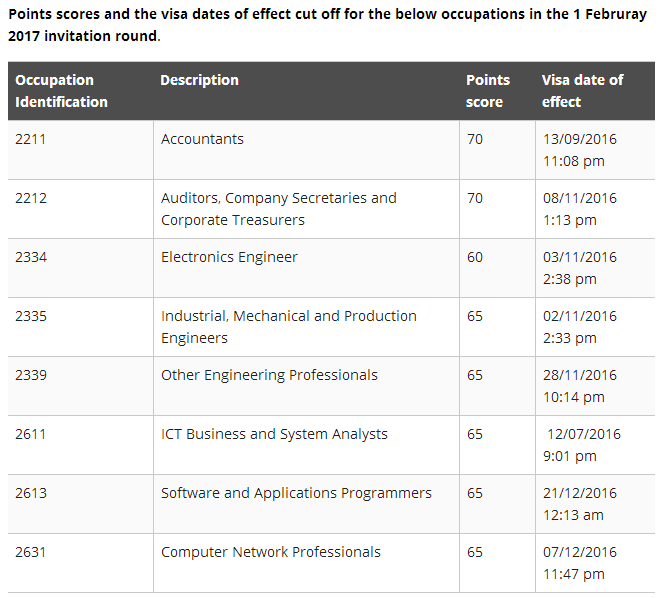
Task: Click the 13/09/2016 11:08 pm date cell
Action: (580, 150)
